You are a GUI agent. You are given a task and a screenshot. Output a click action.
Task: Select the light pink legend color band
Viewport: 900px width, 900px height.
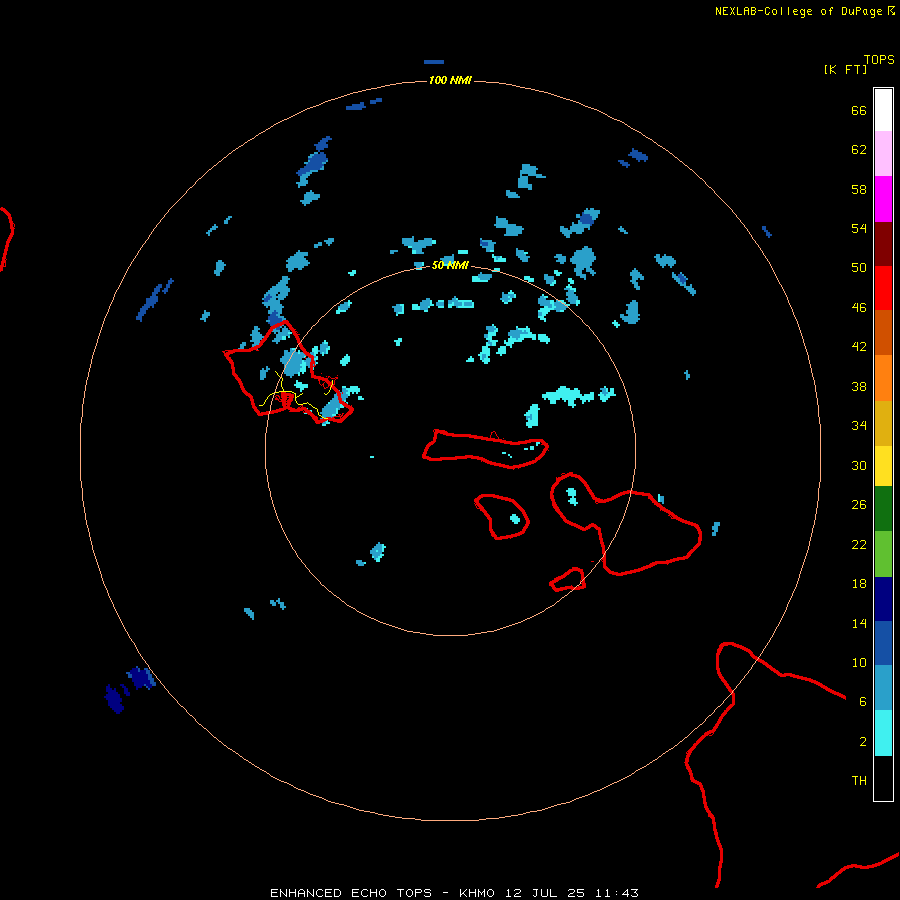[883, 154]
